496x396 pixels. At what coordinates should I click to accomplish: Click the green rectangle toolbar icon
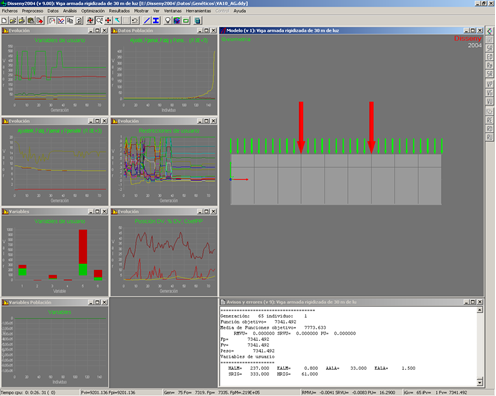point(186,21)
